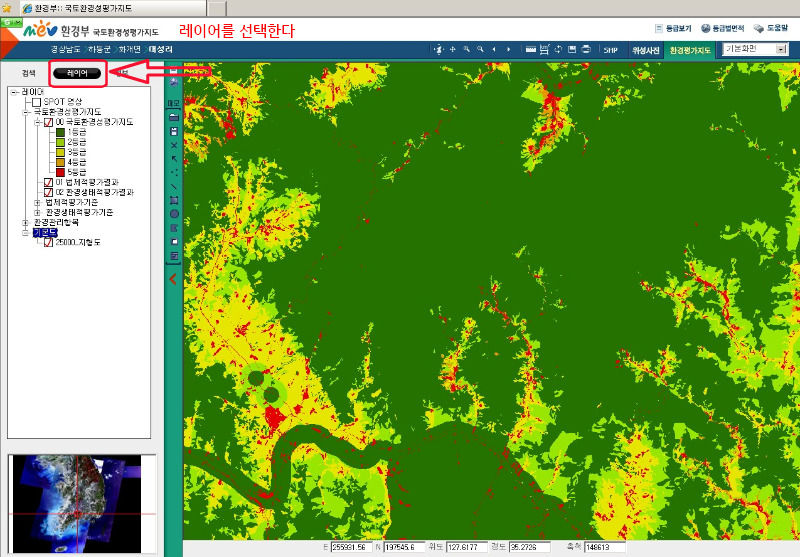Switch to the 검색 tab
The image size is (800, 557).
28,73
